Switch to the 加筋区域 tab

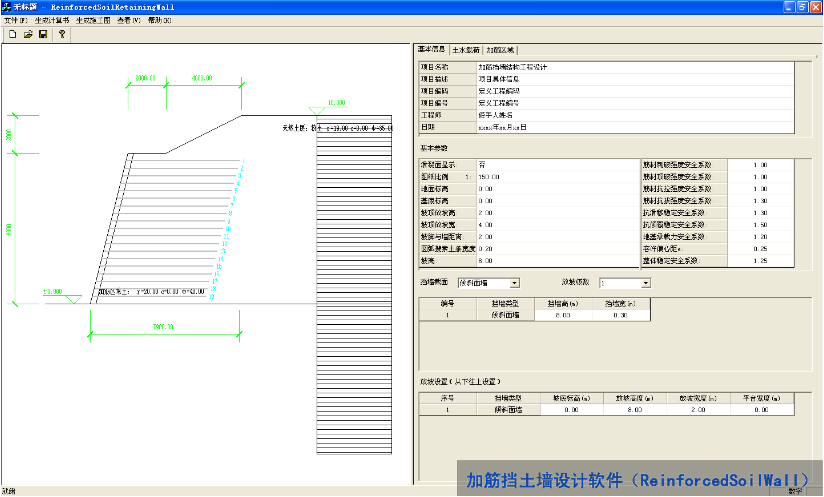(500, 50)
